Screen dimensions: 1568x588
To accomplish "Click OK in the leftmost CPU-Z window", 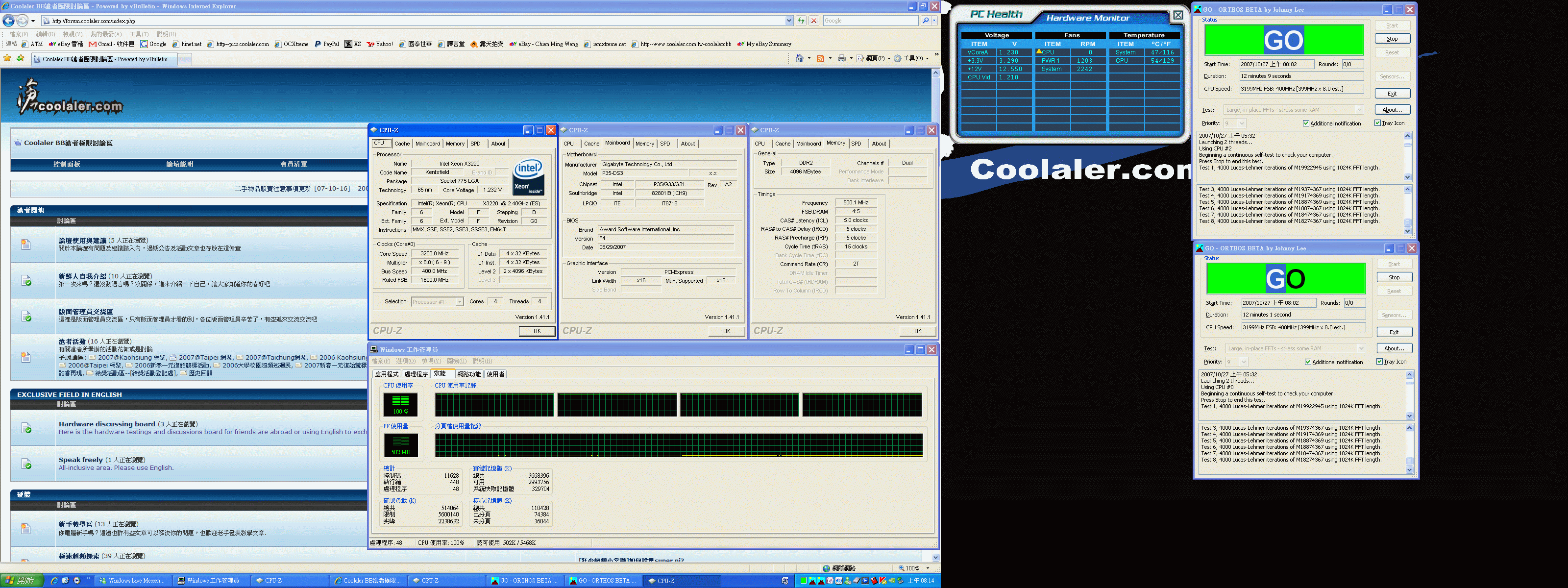I will pos(537,331).
